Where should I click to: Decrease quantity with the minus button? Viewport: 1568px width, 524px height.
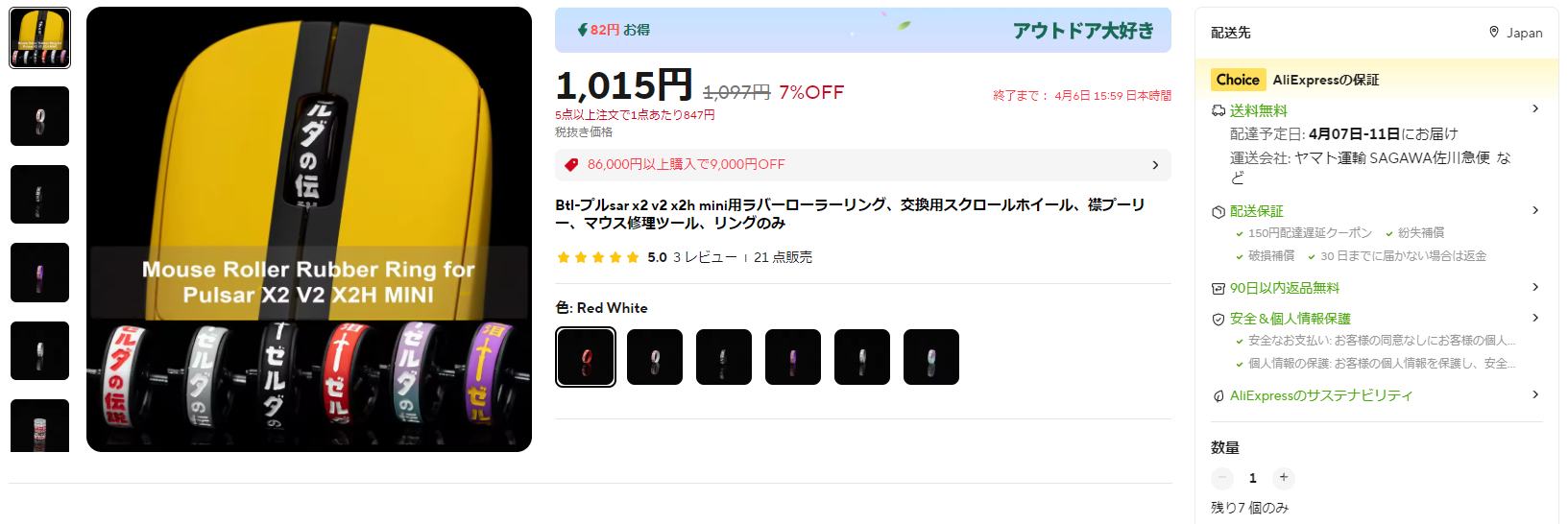pos(1222,477)
